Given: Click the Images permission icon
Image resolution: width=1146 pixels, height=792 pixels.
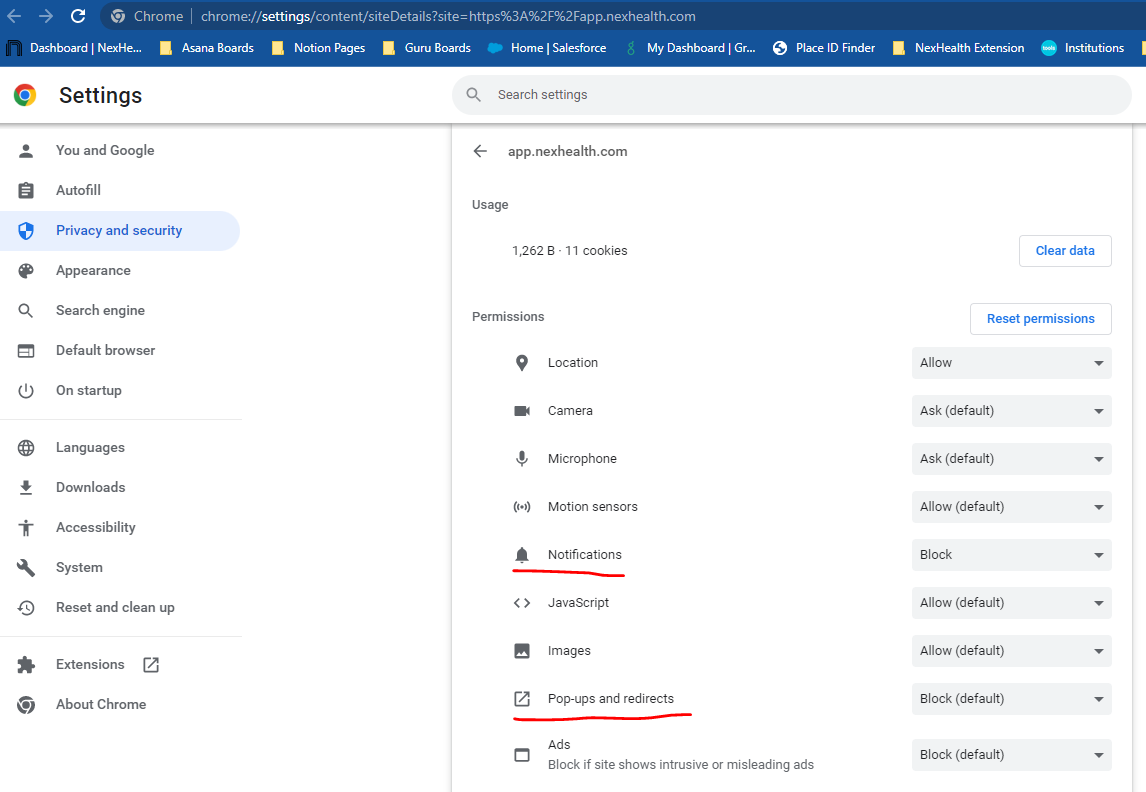Looking at the screenshot, I should [522, 651].
